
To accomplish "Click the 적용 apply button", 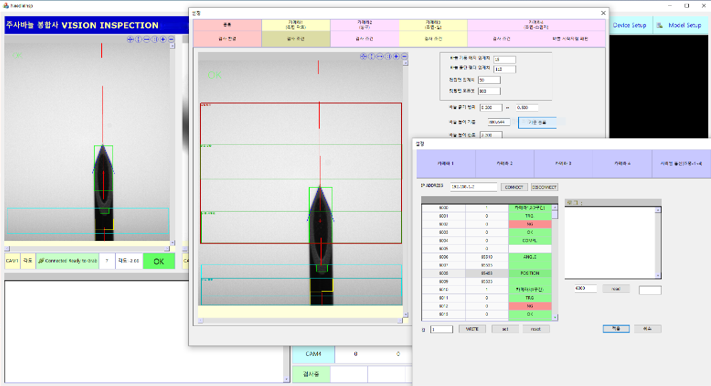I will point(616,328).
